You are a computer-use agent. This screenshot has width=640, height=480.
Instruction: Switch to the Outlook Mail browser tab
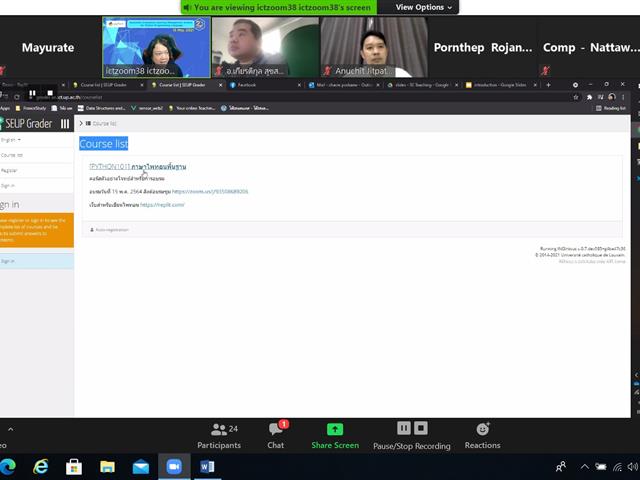click(344, 85)
